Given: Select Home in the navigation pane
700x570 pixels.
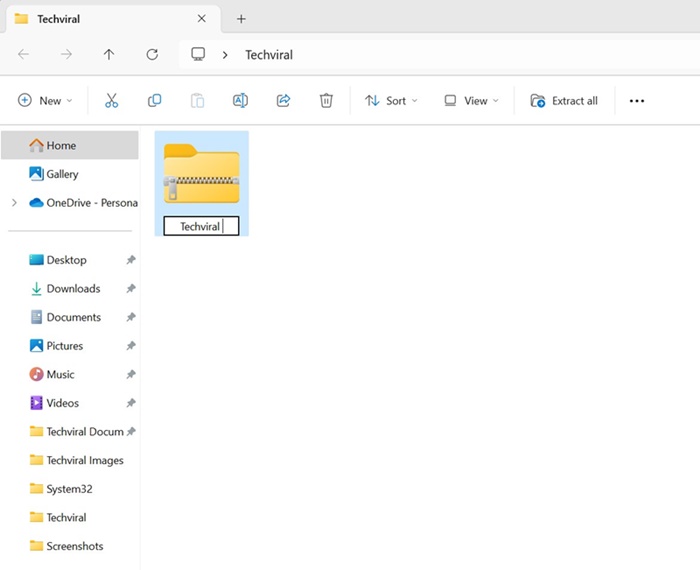Looking at the screenshot, I should pos(70,145).
